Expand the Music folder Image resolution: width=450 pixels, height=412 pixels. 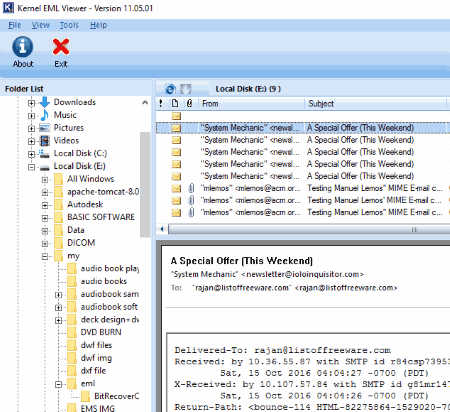(x=31, y=116)
